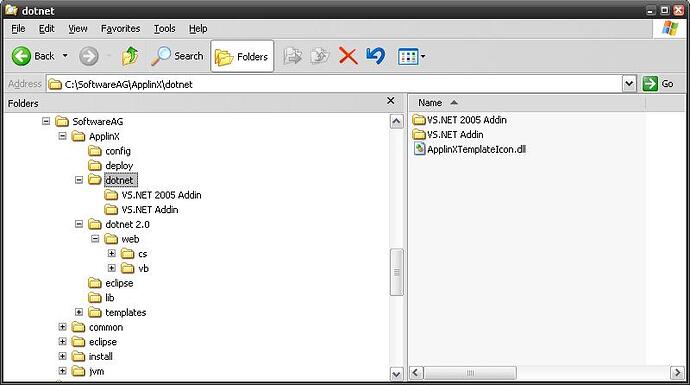Go up one folder level

tap(130, 56)
